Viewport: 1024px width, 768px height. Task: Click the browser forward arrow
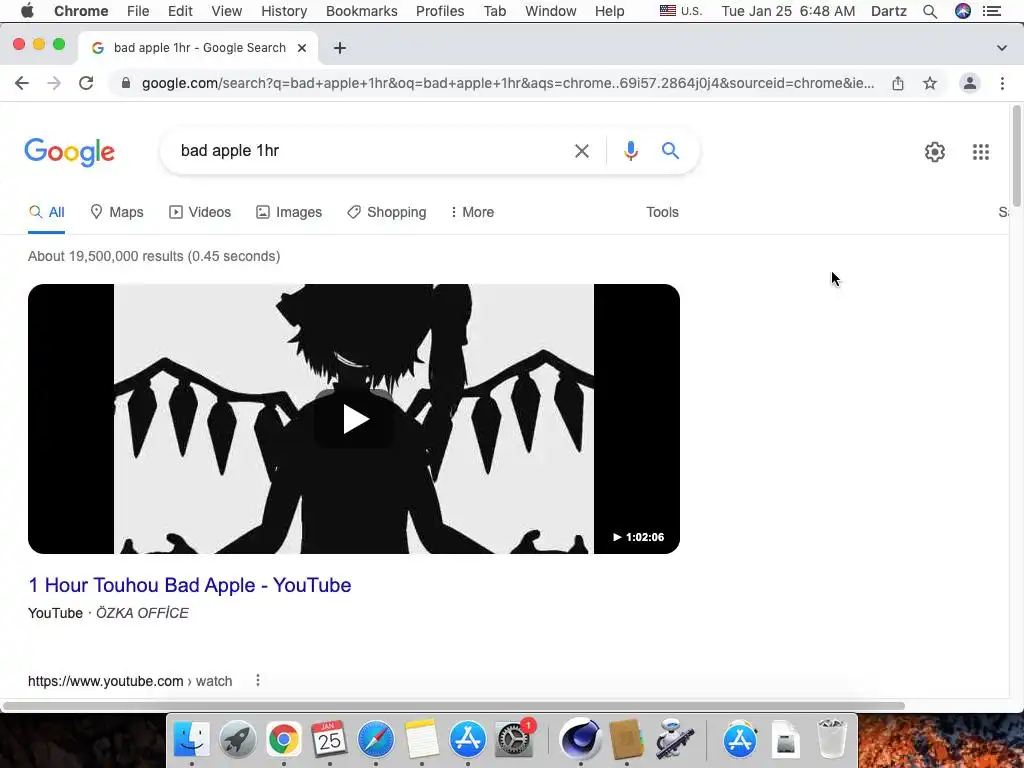pyautogui.click(x=54, y=83)
